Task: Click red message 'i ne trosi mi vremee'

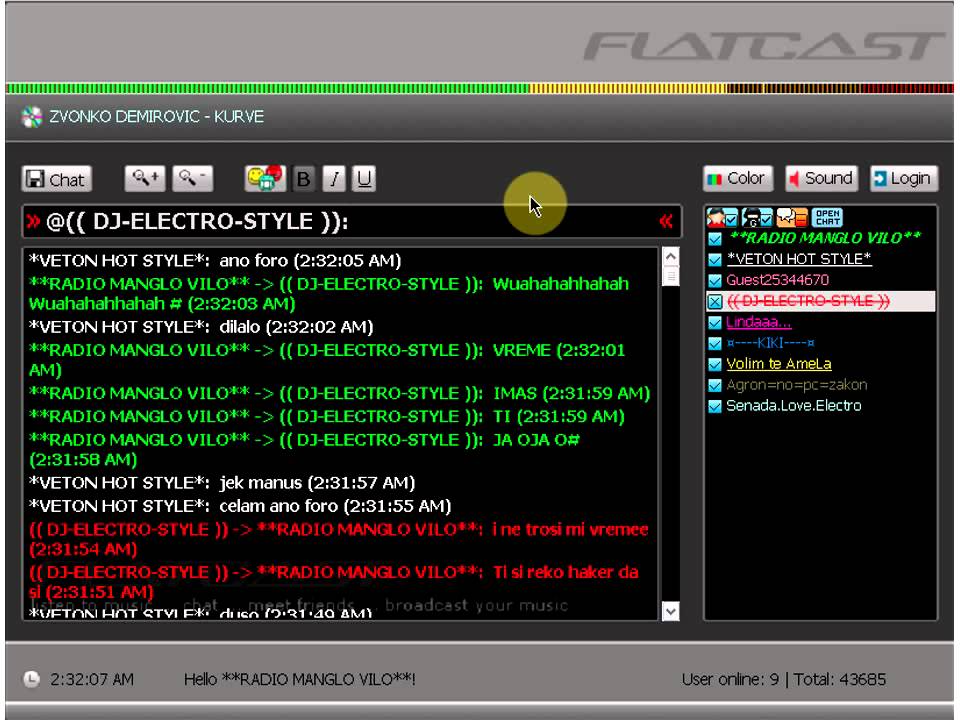Action: tap(570, 530)
